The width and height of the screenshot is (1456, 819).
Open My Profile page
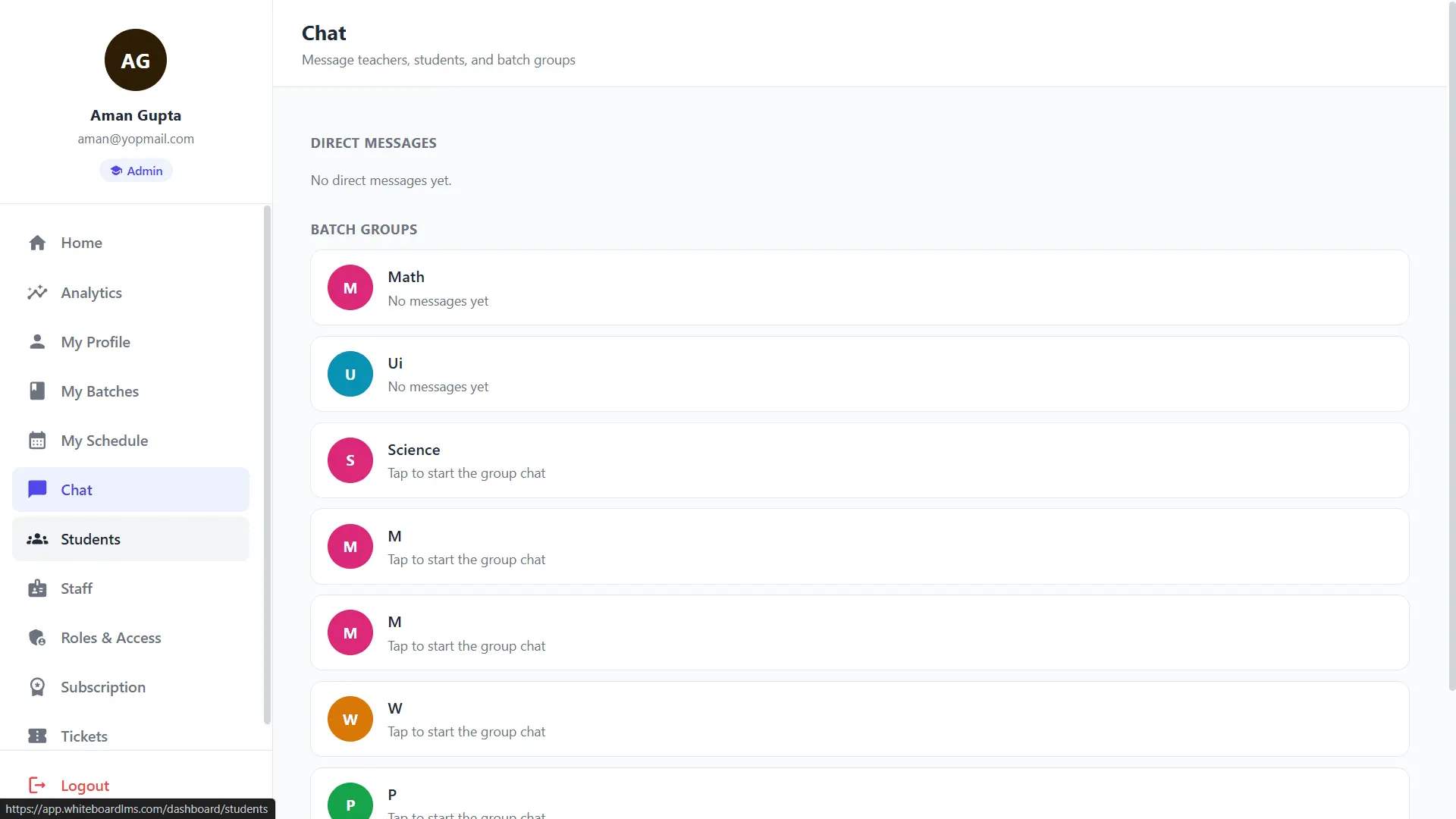(130, 342)
